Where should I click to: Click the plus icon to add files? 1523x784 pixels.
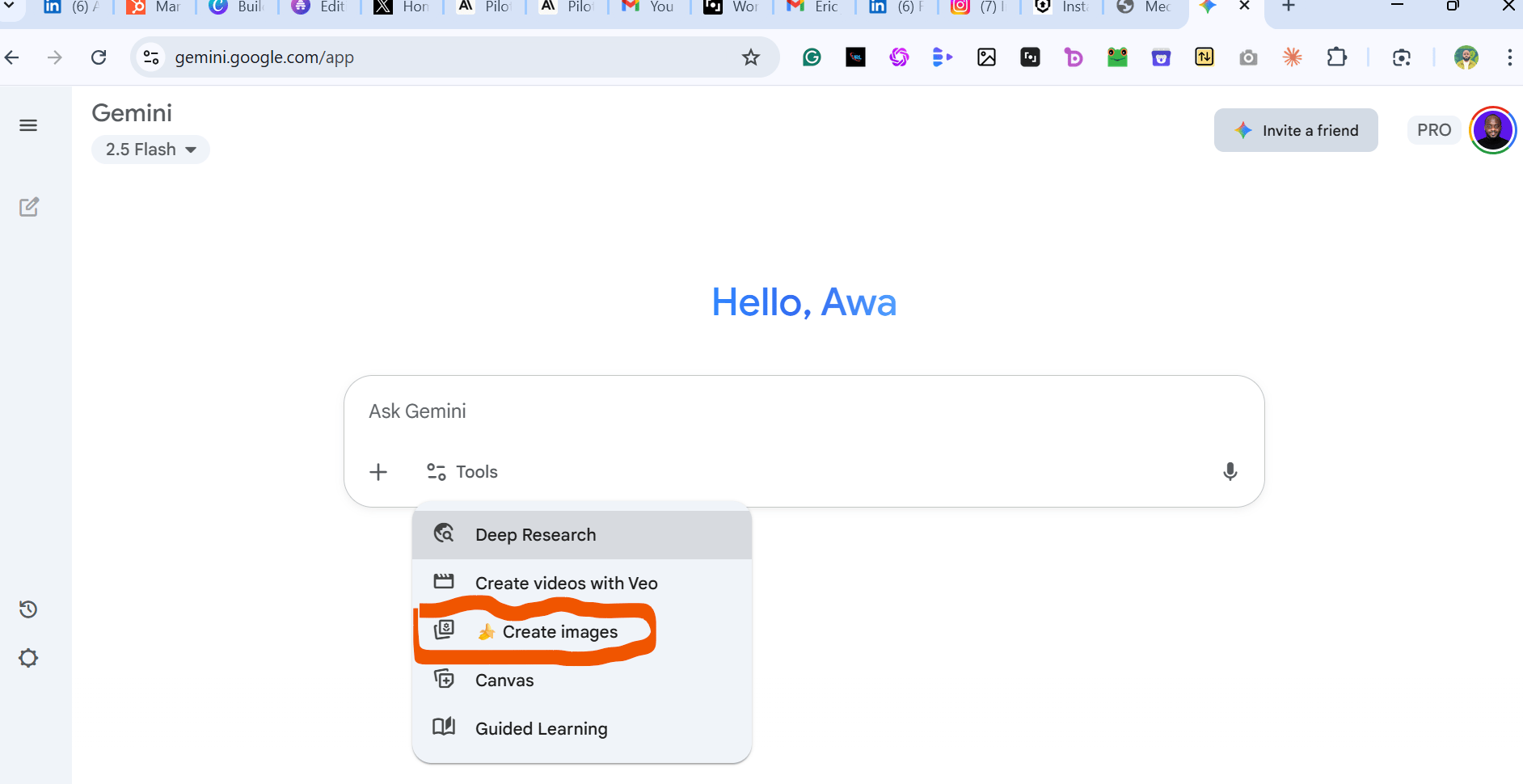[378, 472]
